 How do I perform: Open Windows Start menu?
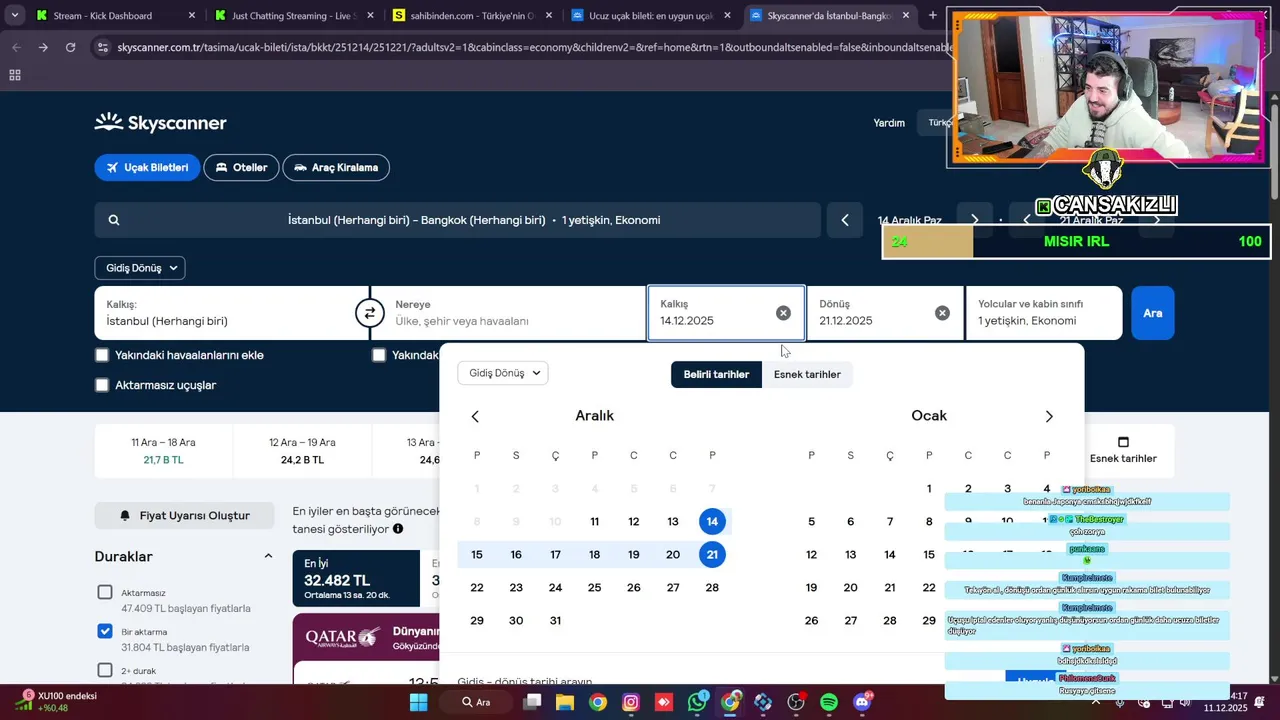point(418,702)
